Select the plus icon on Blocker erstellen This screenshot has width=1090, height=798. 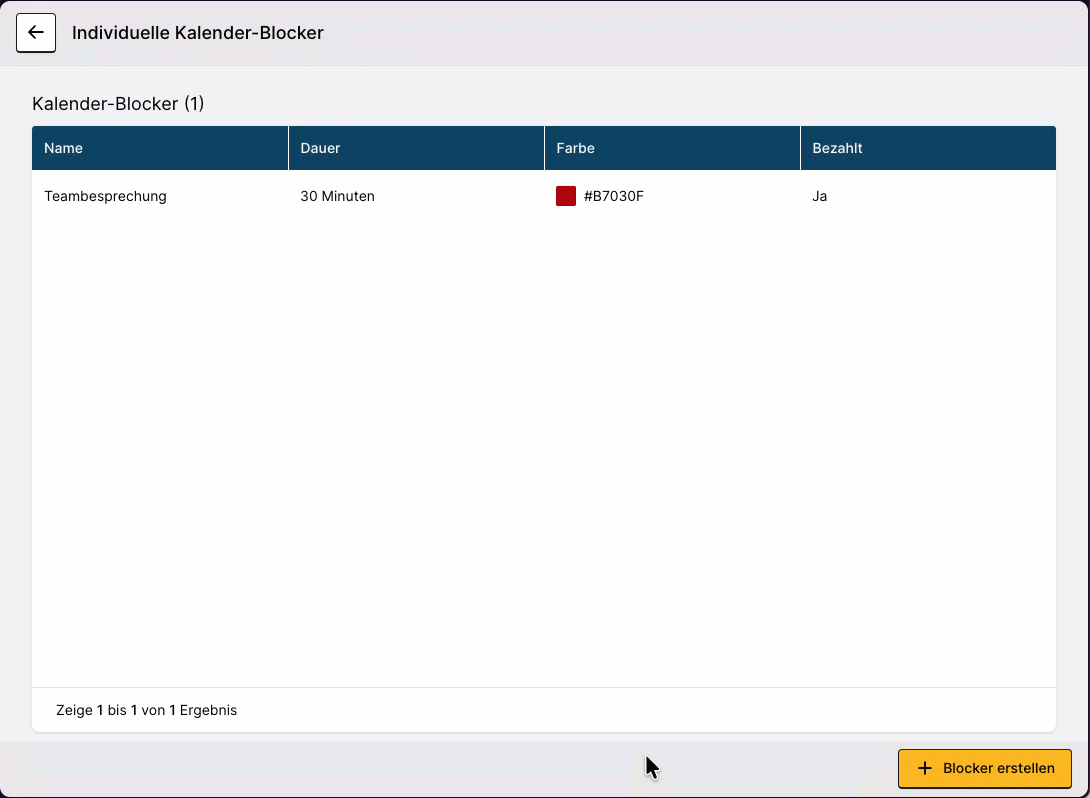(924, 768)
